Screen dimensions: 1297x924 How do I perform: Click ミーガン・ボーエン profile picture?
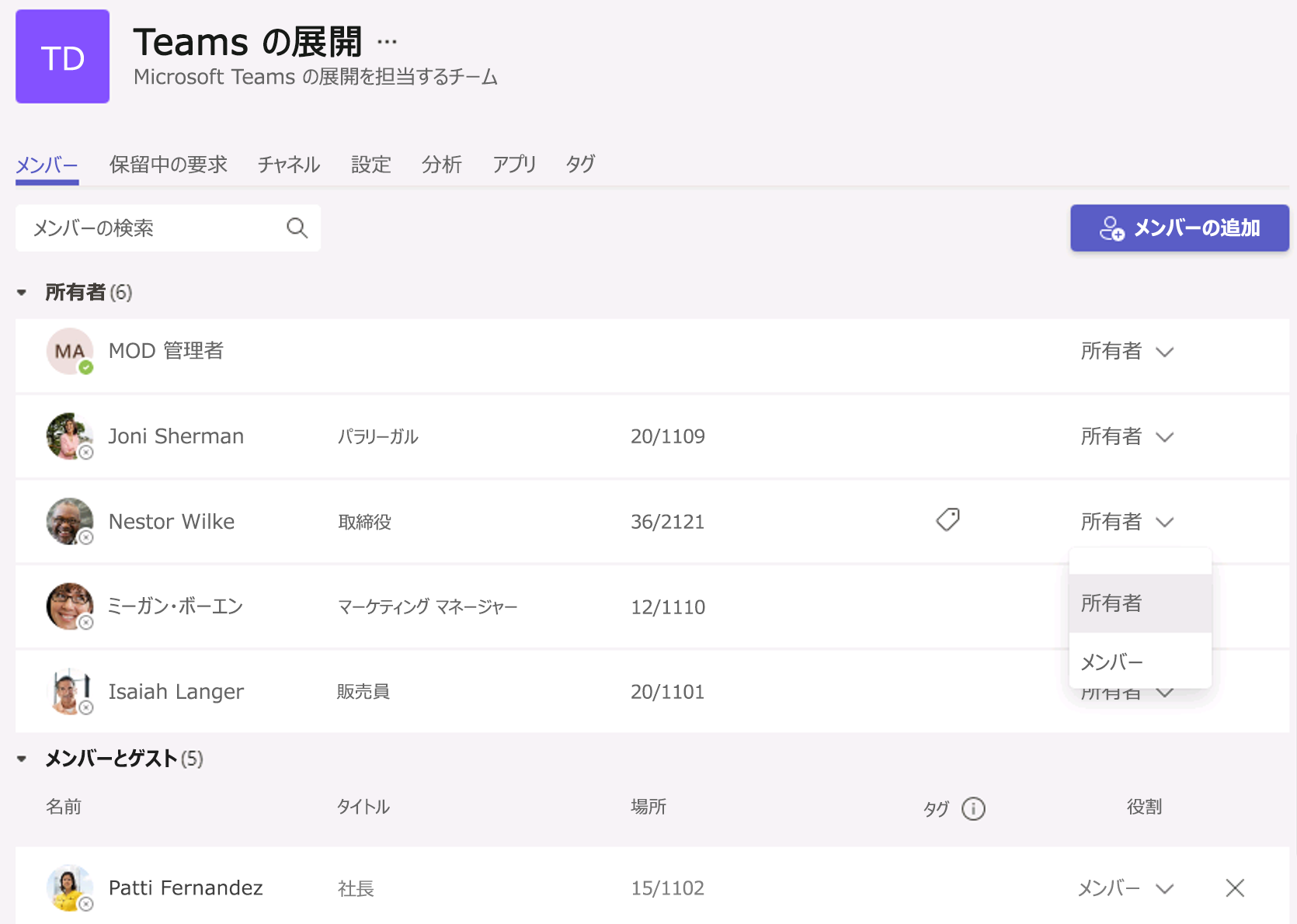[x=70, y=606]
